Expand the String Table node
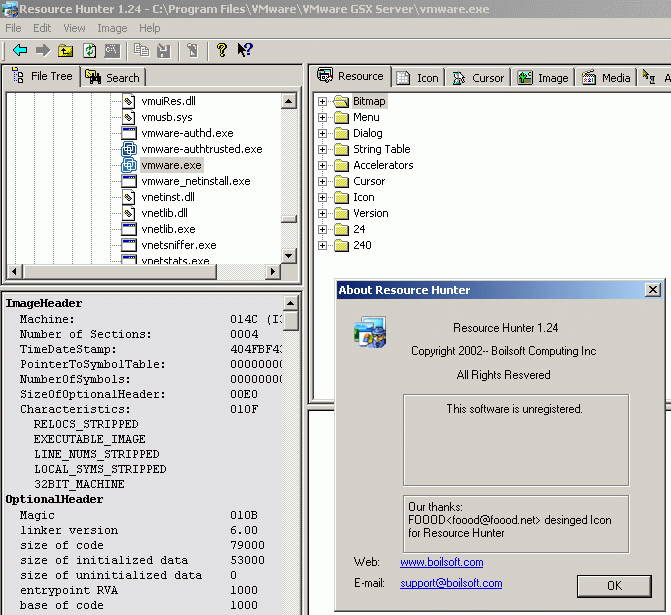Screen dimensions: 671x615 [322, 149]
